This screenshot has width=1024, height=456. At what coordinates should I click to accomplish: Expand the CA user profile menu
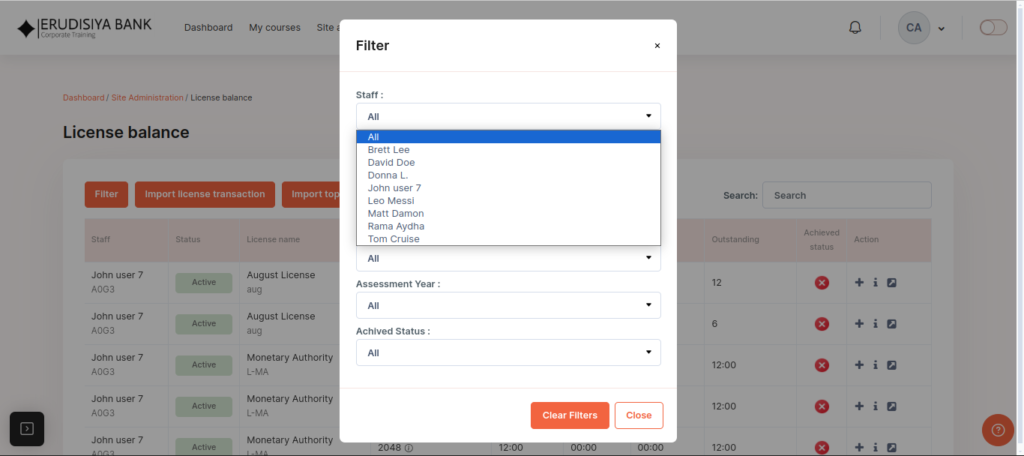[x=921, y=28]
